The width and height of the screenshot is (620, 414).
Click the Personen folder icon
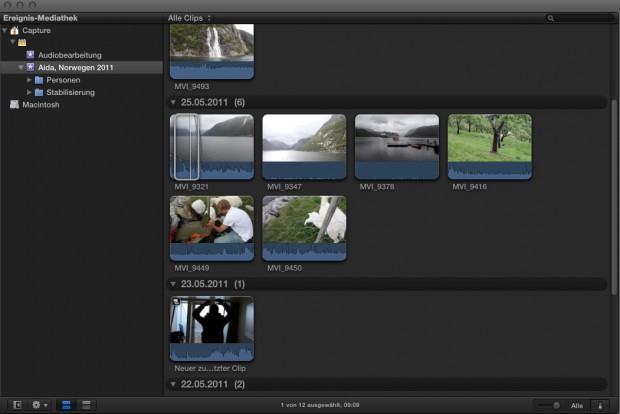click(39, 80)
